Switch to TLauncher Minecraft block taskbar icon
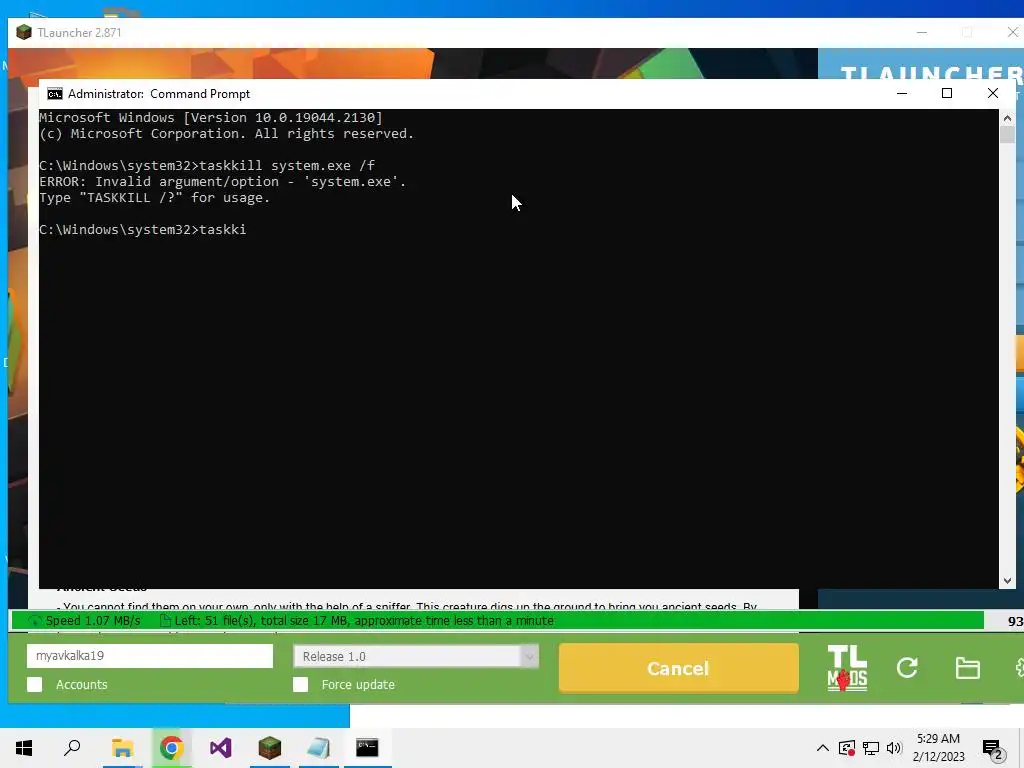1024x768 pixels. 269,748
